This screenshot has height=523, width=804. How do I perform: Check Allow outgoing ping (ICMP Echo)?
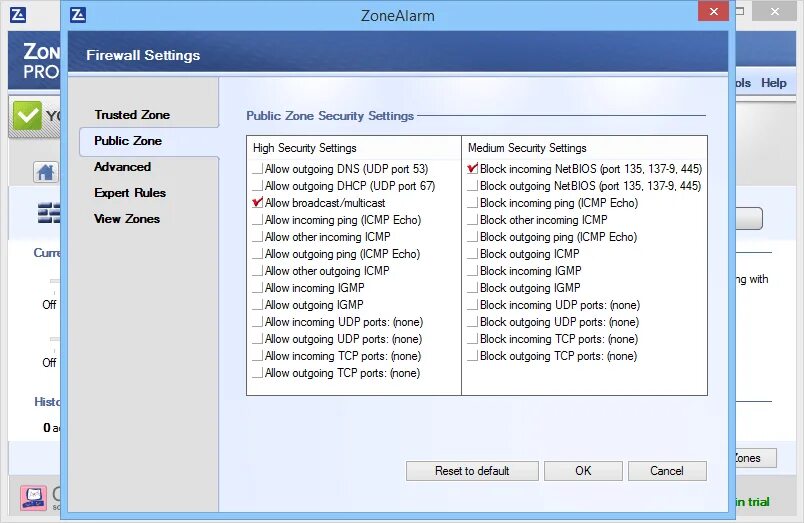point(257,254)
